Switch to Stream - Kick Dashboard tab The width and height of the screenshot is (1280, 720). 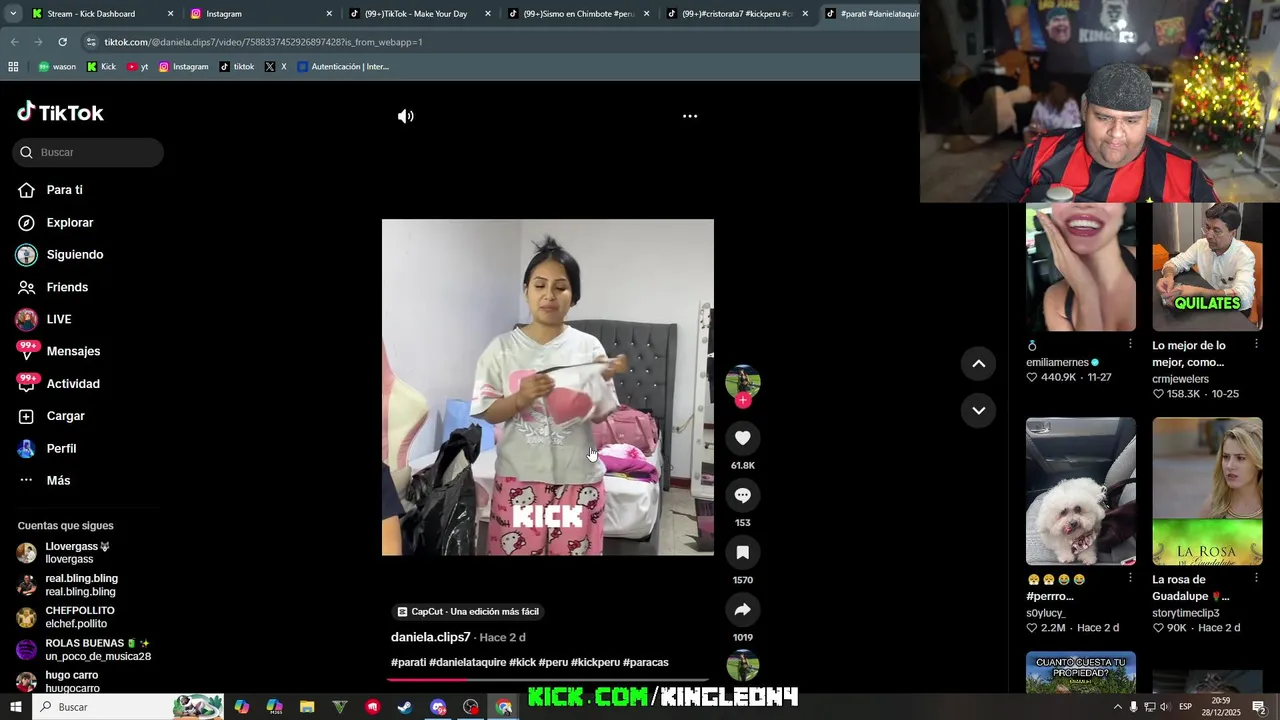[x=102, y=14]
